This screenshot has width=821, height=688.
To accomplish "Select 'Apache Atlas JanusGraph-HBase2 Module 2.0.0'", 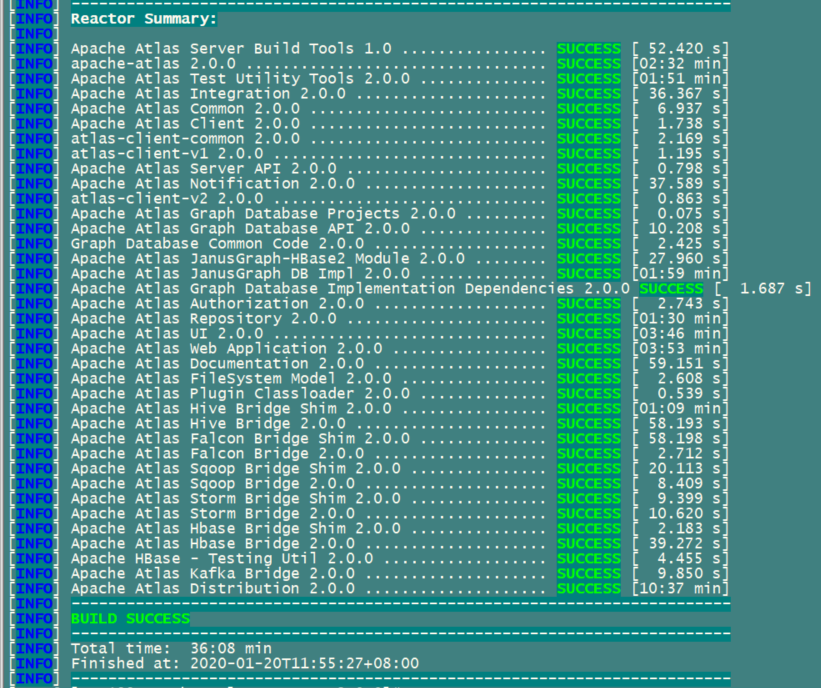I will pos(268,259).
